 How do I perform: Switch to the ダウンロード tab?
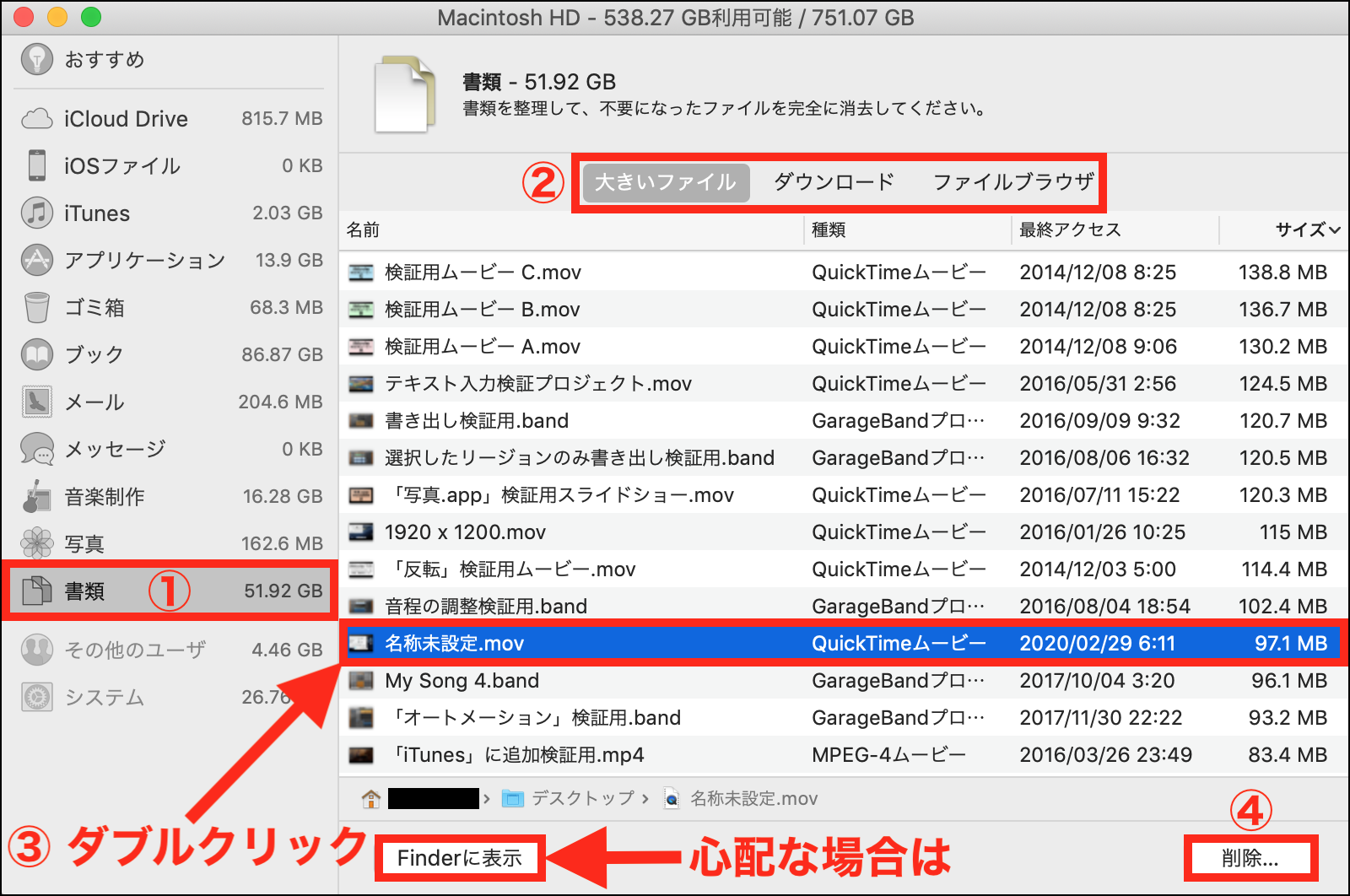834,182
